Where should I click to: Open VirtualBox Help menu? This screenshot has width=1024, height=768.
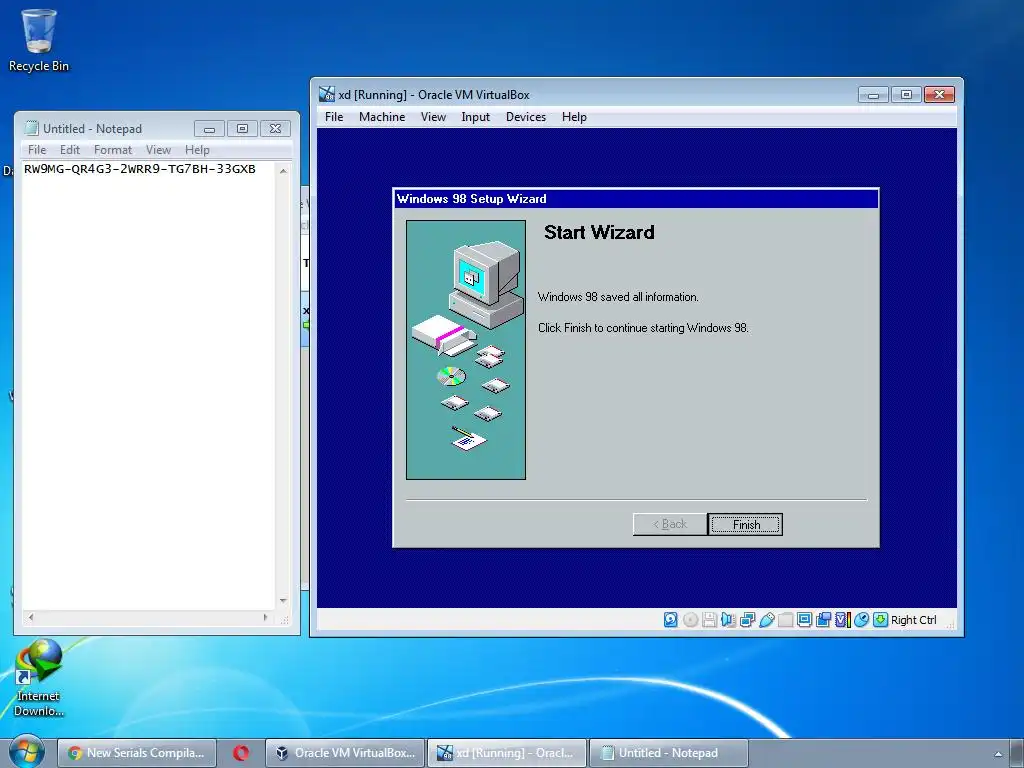pyautogui.click(x=574, y=117)
